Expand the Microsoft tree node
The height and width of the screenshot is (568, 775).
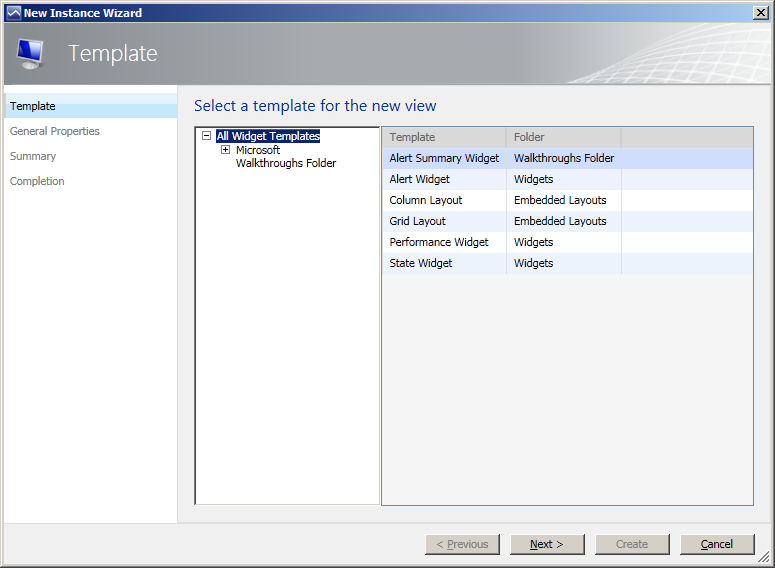(x=225, y=149)
